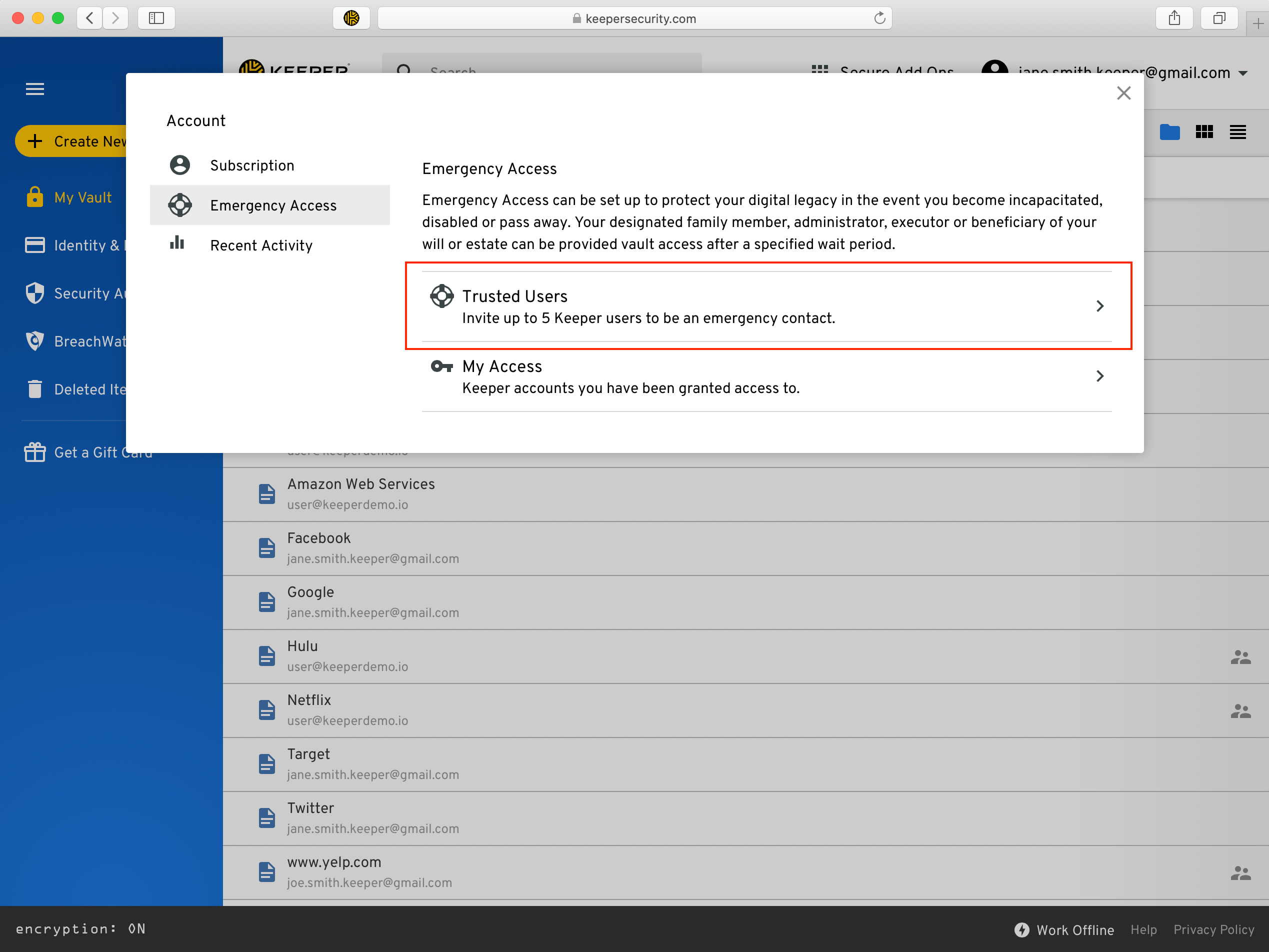Switch to folder view icon
The height and width of the screenshot is (952, 1269).
click(x=1170, y=132)
